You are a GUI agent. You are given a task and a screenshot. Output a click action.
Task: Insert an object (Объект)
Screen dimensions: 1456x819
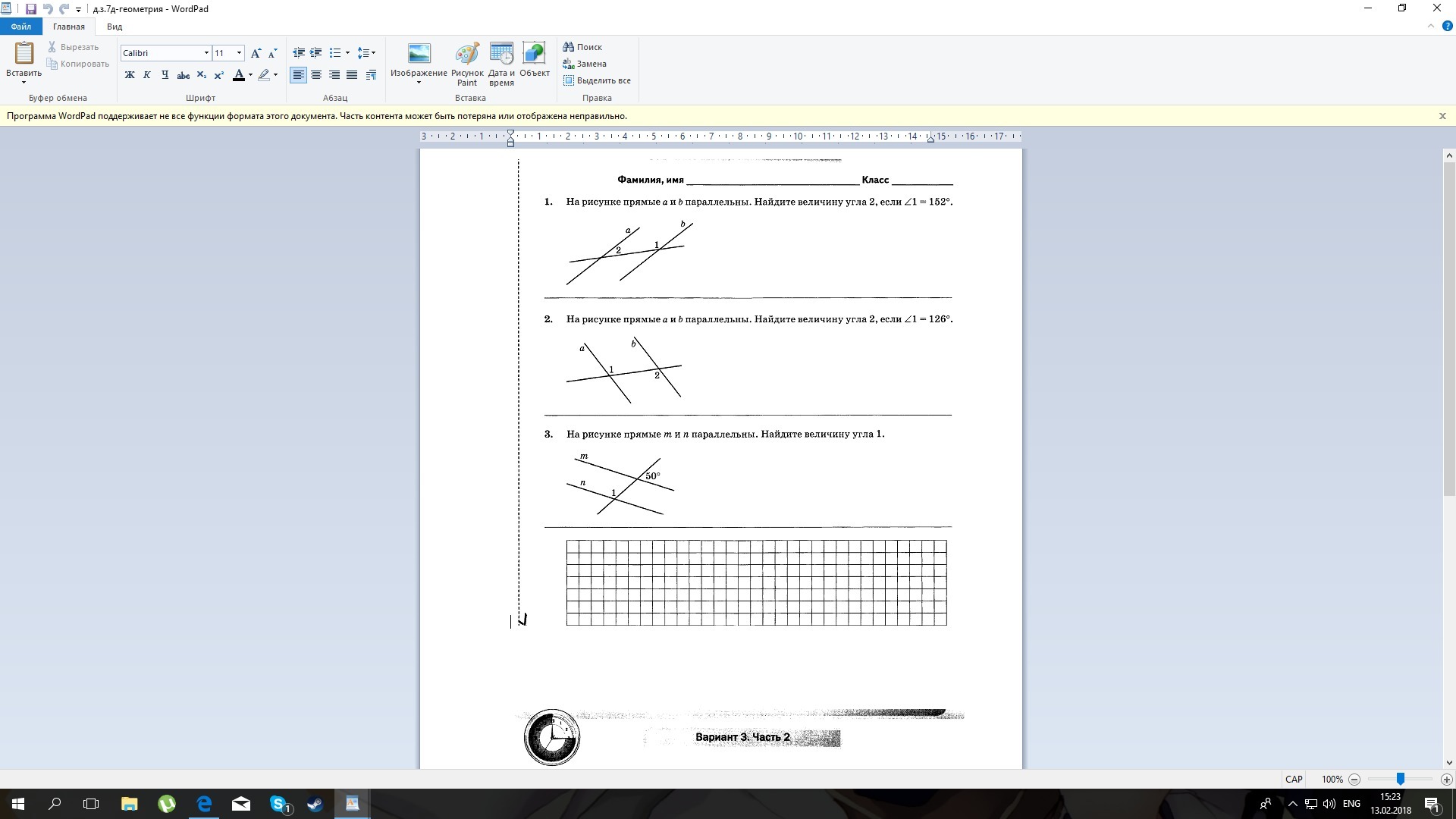534,61
